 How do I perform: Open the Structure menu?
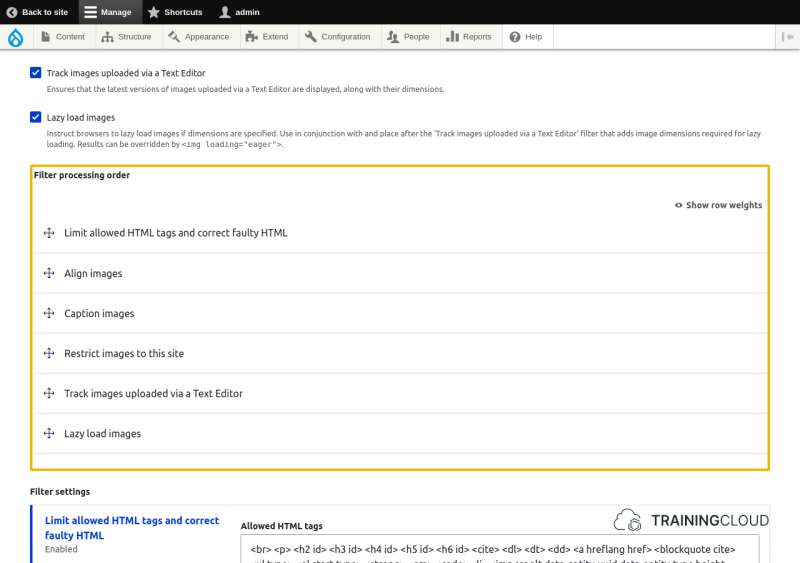click(129, 37)
